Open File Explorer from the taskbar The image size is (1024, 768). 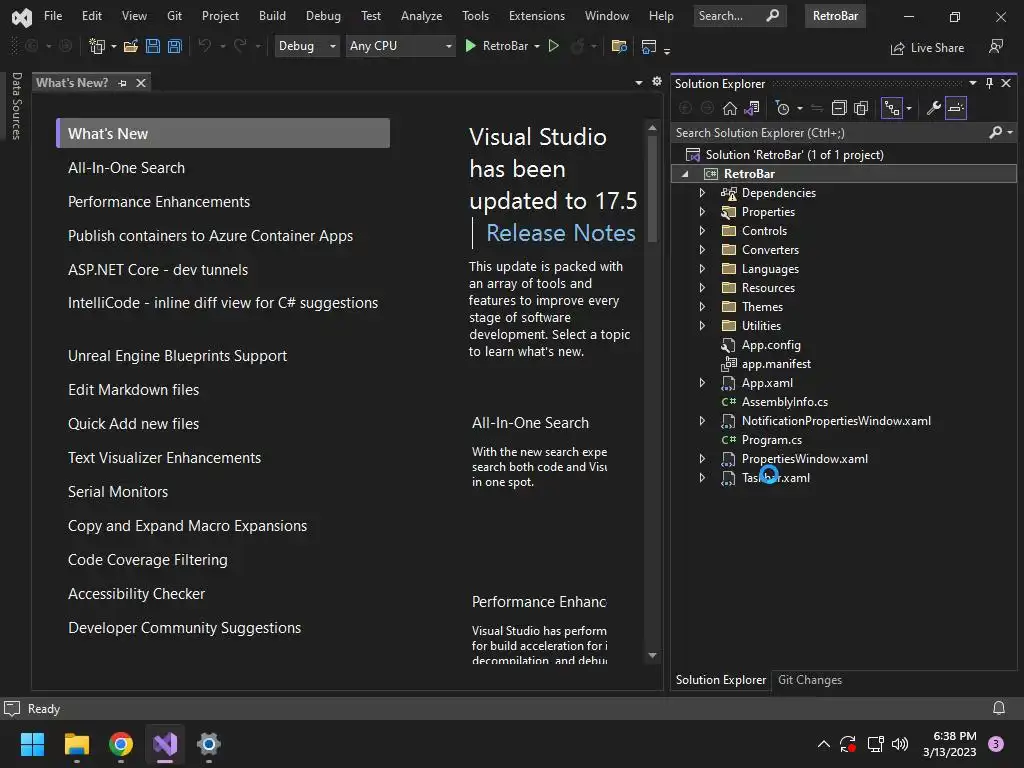pos(76,744)
